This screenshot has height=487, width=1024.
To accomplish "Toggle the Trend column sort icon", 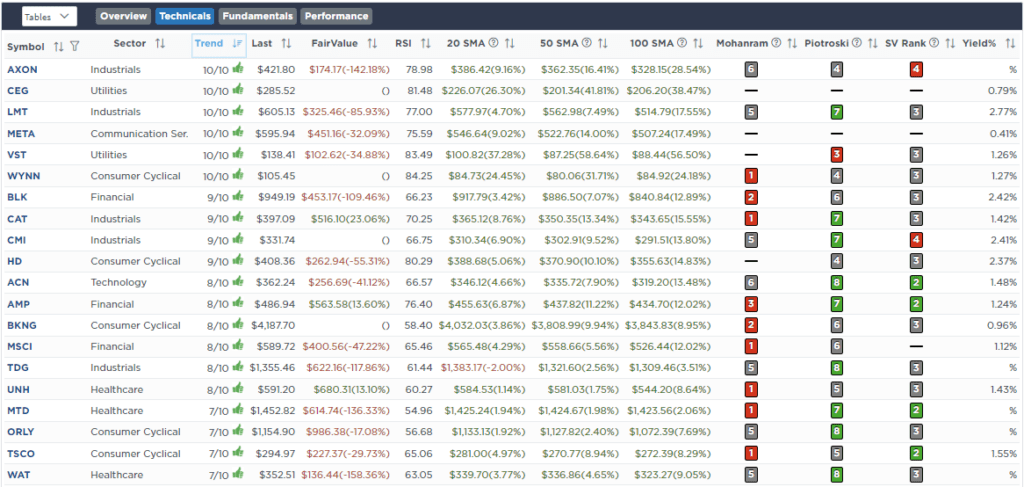I will click(x=238, y=44).
